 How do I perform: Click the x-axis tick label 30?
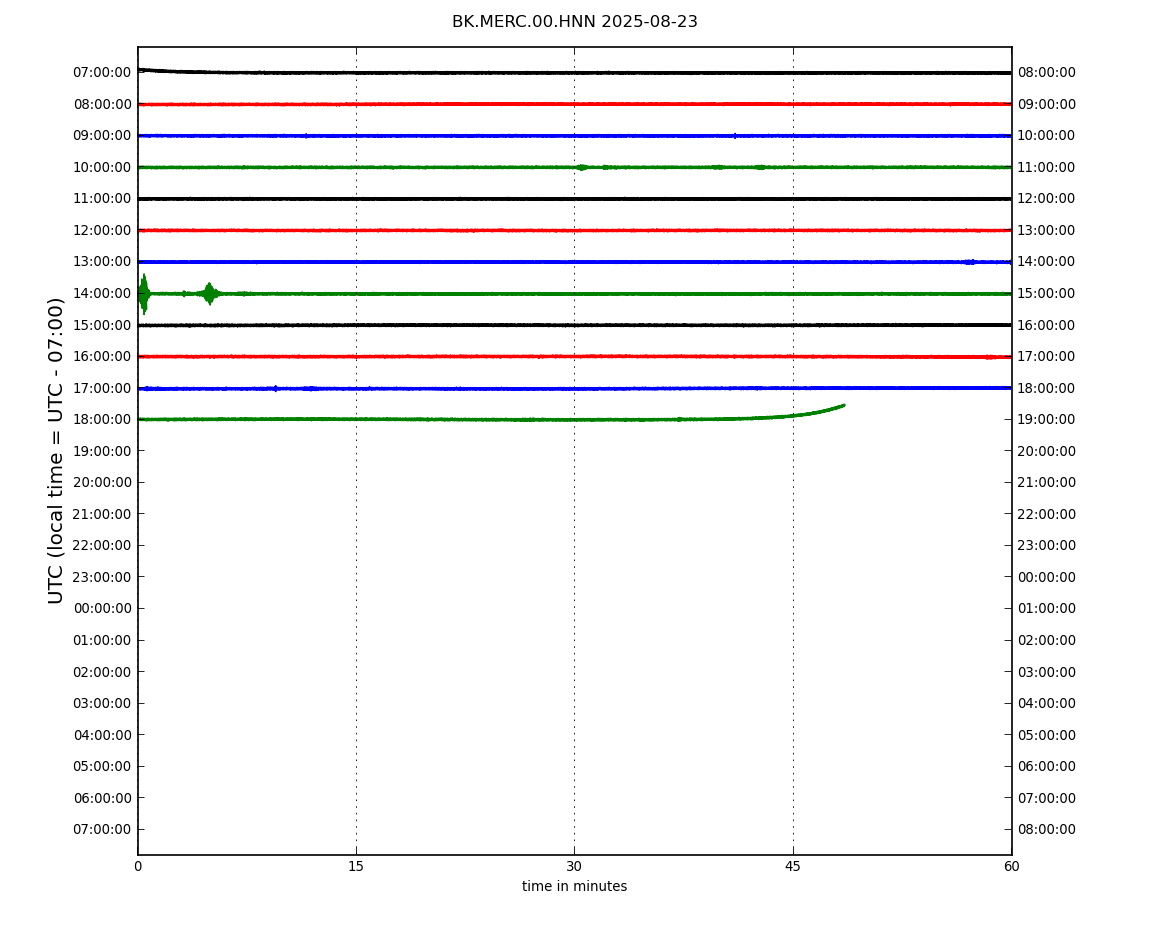[574, 866]
